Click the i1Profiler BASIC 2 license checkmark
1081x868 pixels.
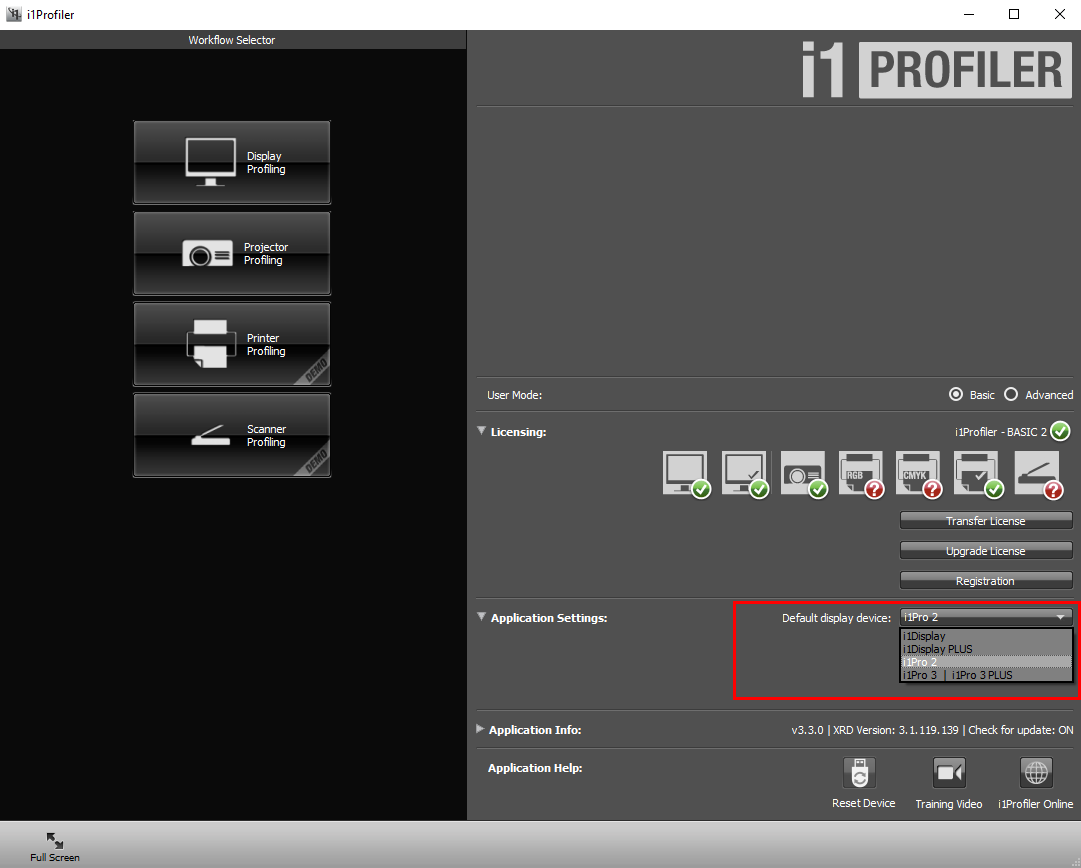click(1060, 432)
